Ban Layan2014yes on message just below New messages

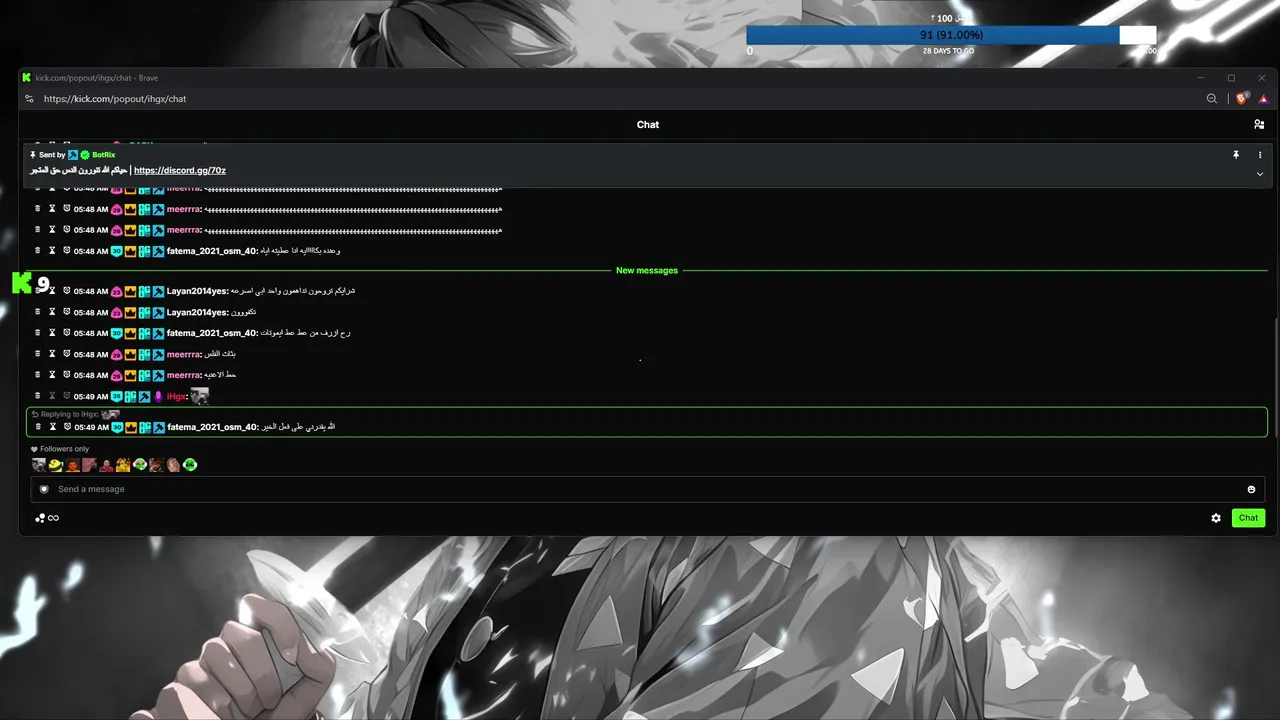(66, 291)
